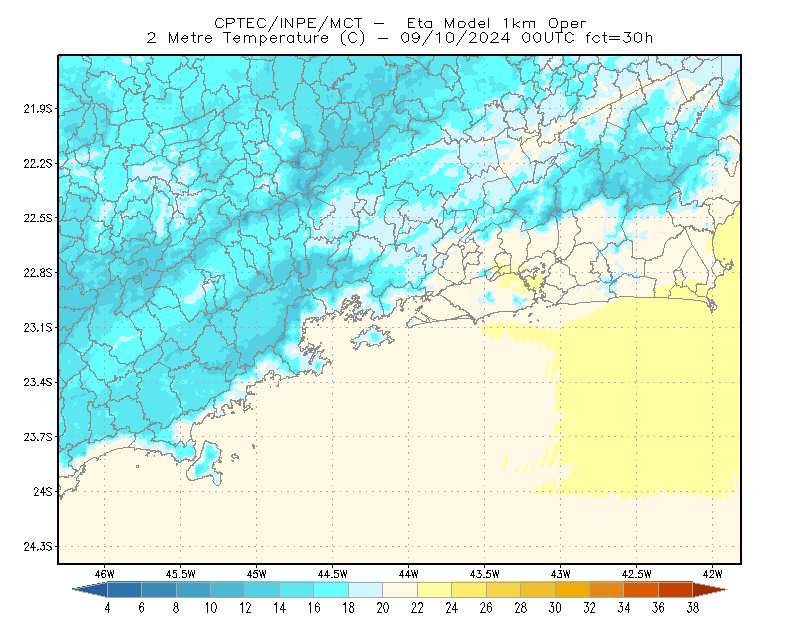This screenshot has height=618, width=800.
Task: Click the 22.5S latitude label
Action: (38, 218)
